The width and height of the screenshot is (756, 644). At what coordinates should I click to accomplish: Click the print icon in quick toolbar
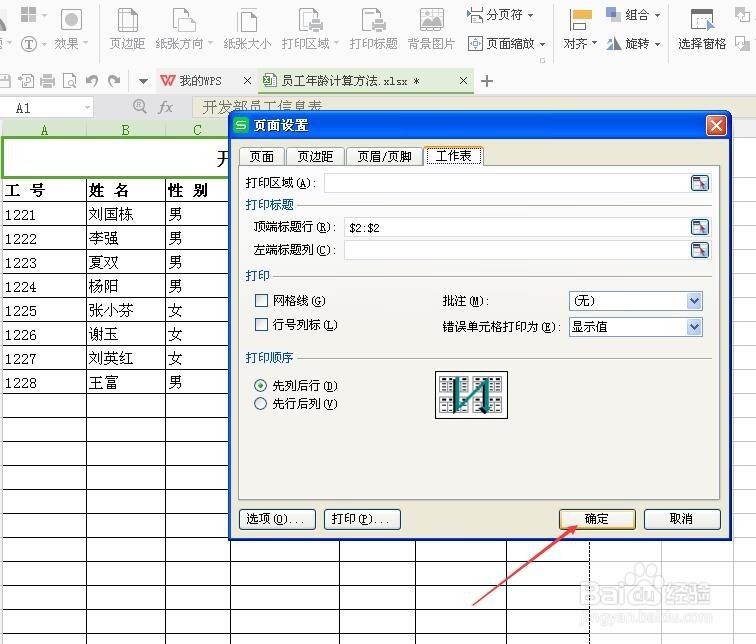[x=47, y=80]
